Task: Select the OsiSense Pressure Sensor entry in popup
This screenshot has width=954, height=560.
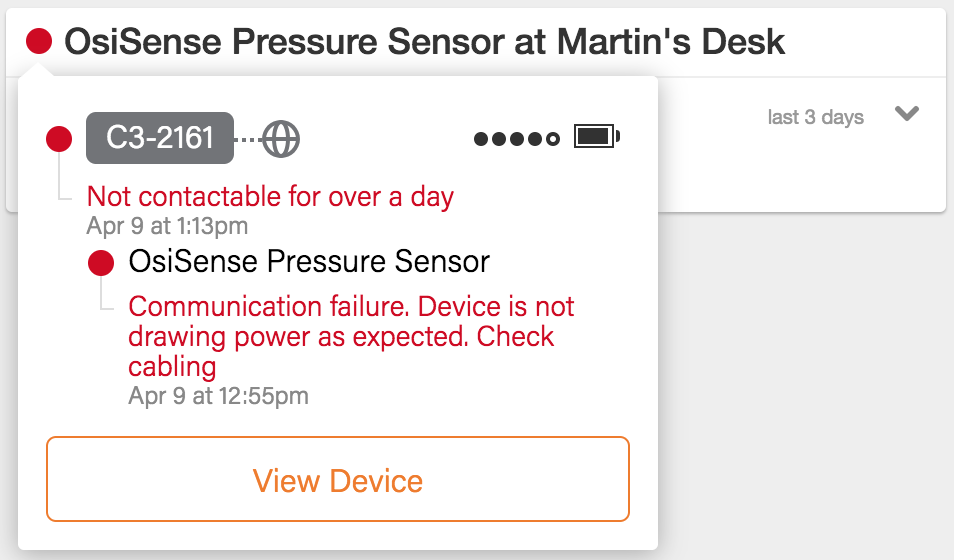Action: click(309, 262)
